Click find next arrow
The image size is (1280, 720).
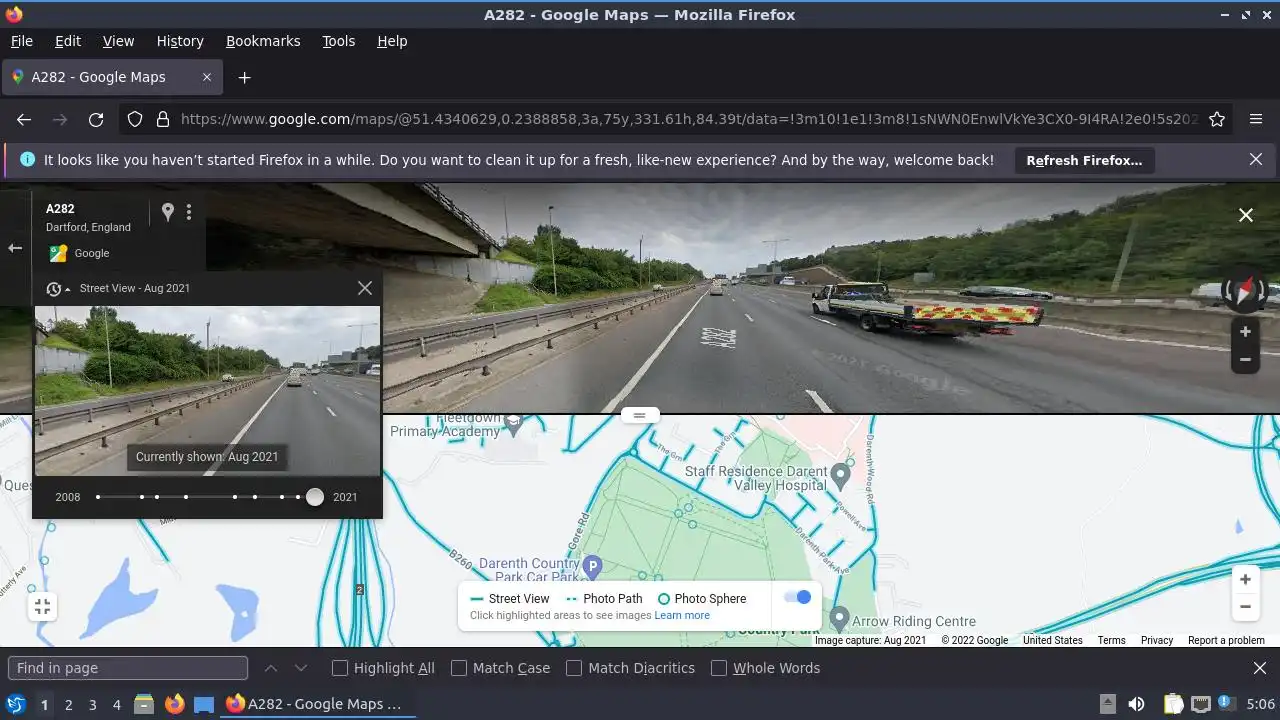pos(301,668)
